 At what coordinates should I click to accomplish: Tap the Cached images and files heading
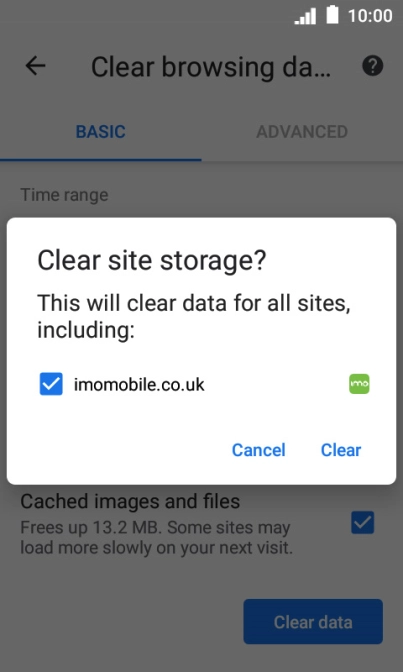pyautogui.click(x=130, y=501)
